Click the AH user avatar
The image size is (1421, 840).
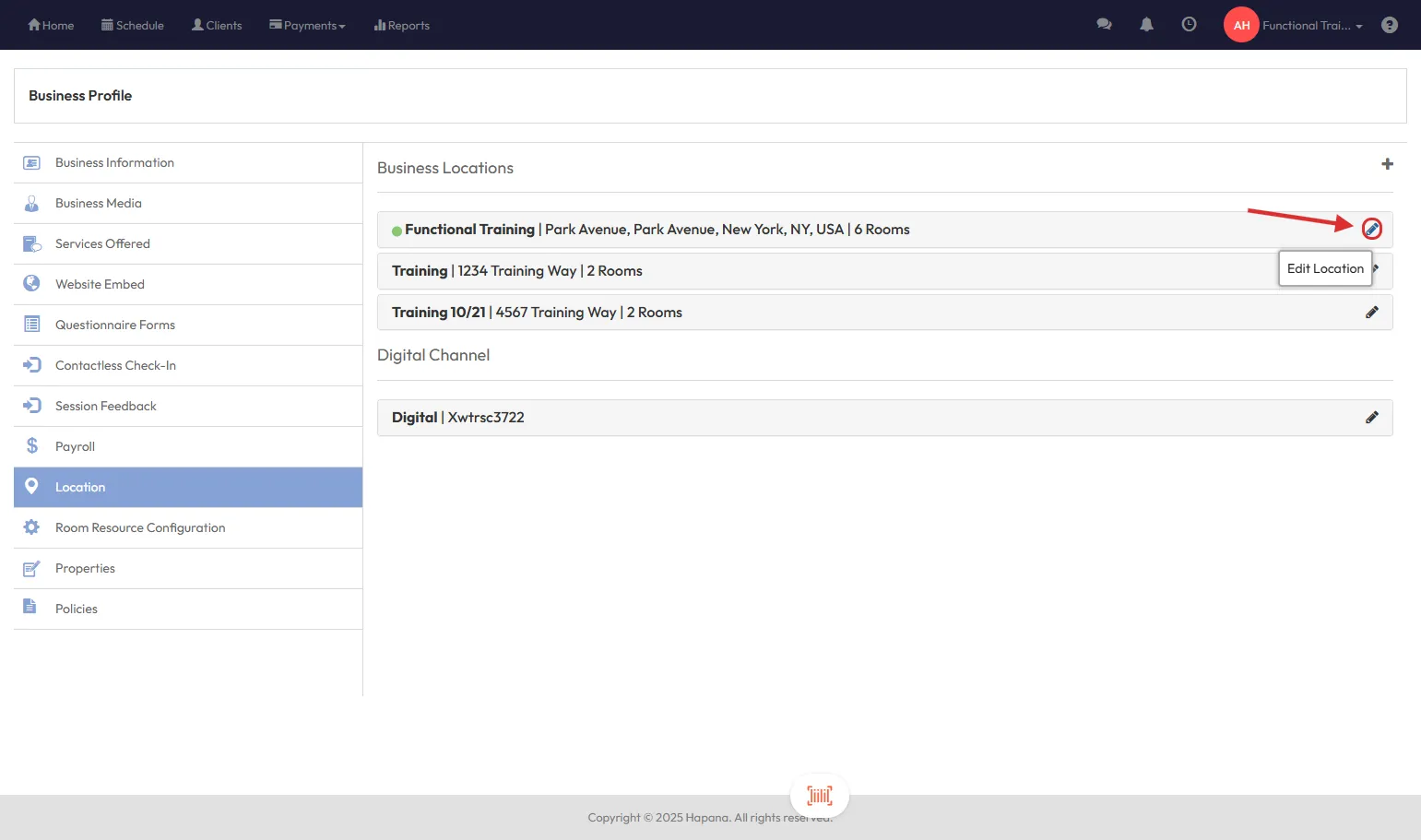click(x=1241, y=25)
